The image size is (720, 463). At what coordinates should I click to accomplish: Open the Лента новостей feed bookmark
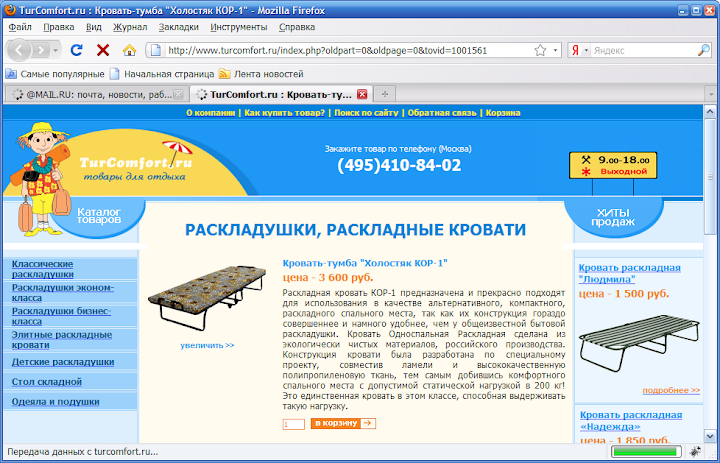(261, 74)
